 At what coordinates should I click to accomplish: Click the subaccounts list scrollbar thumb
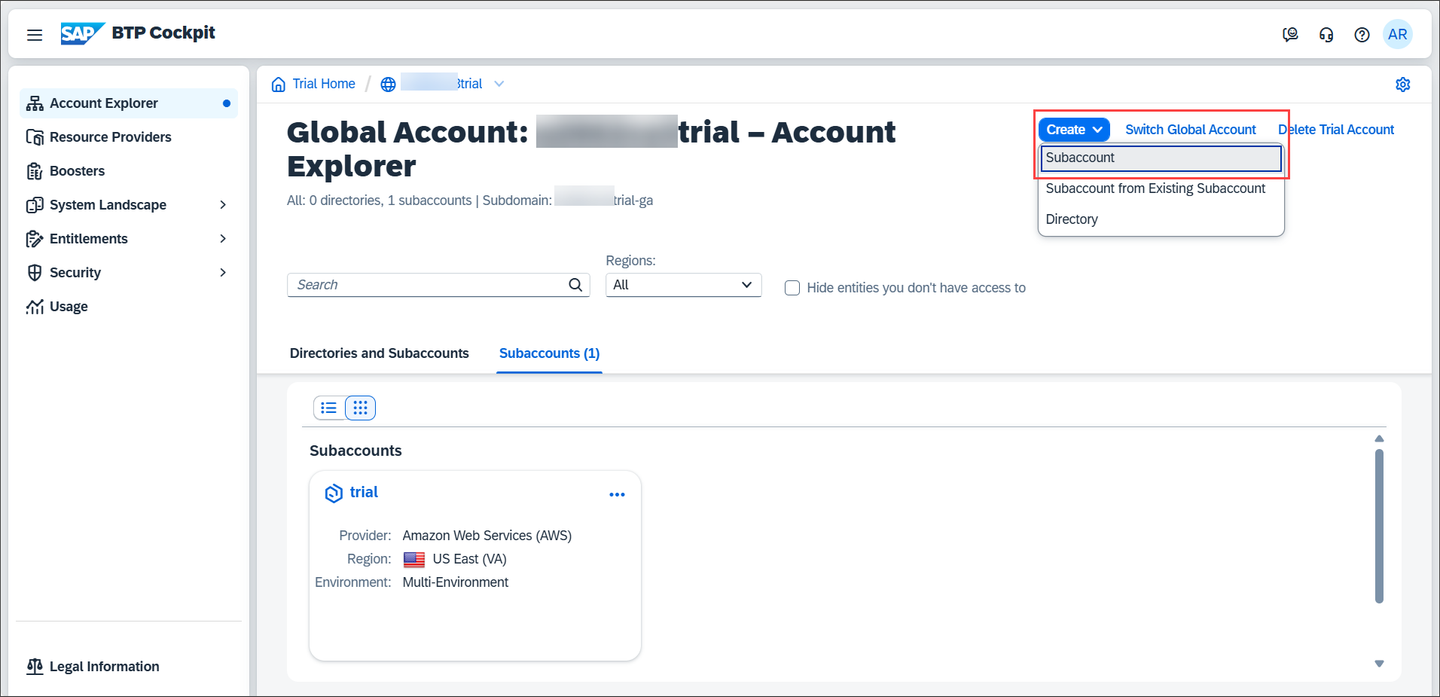(1379, 526)
